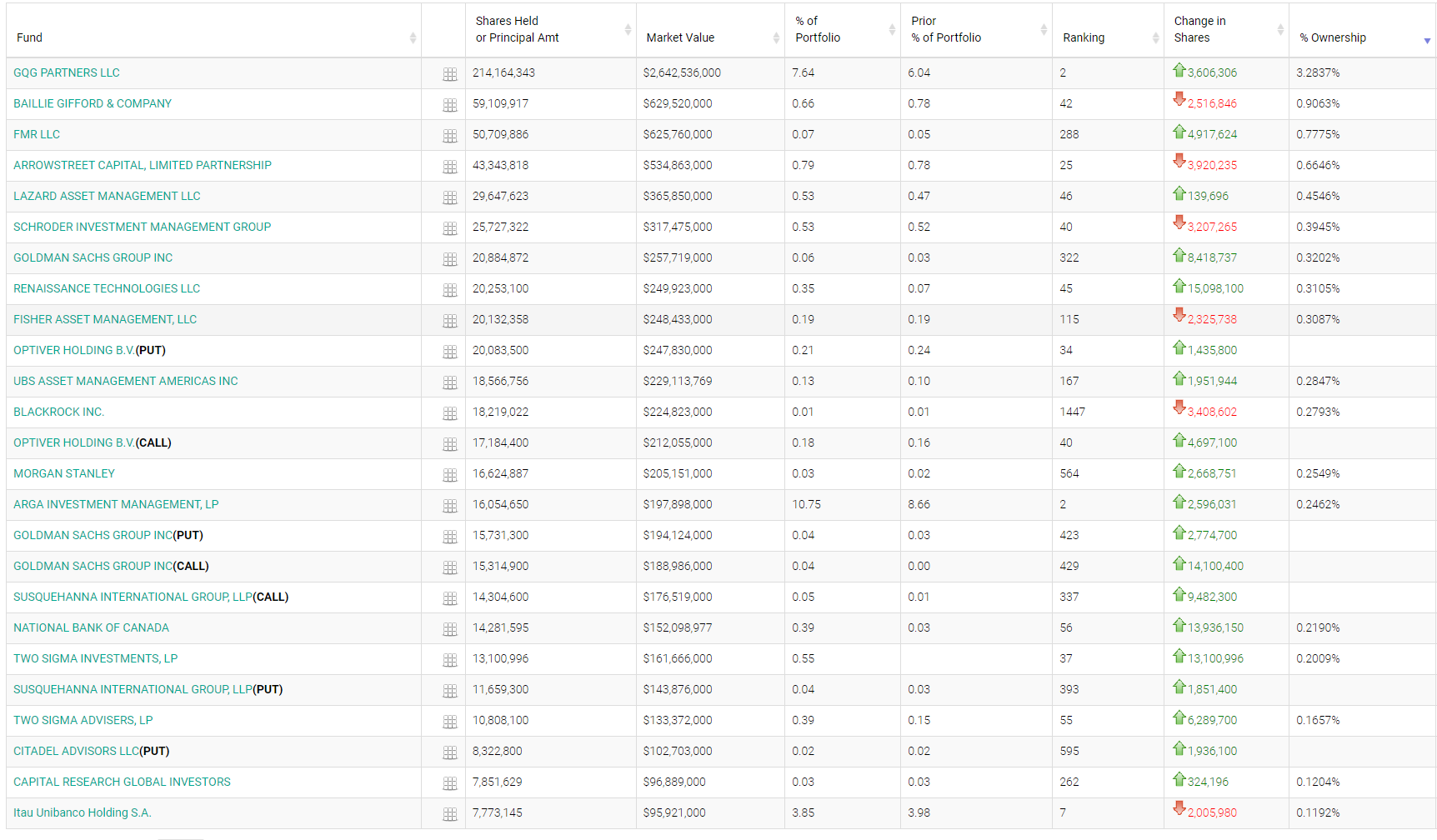Open grid icon for ARROWSTREET CAPITAL row

tap(450, 167)
